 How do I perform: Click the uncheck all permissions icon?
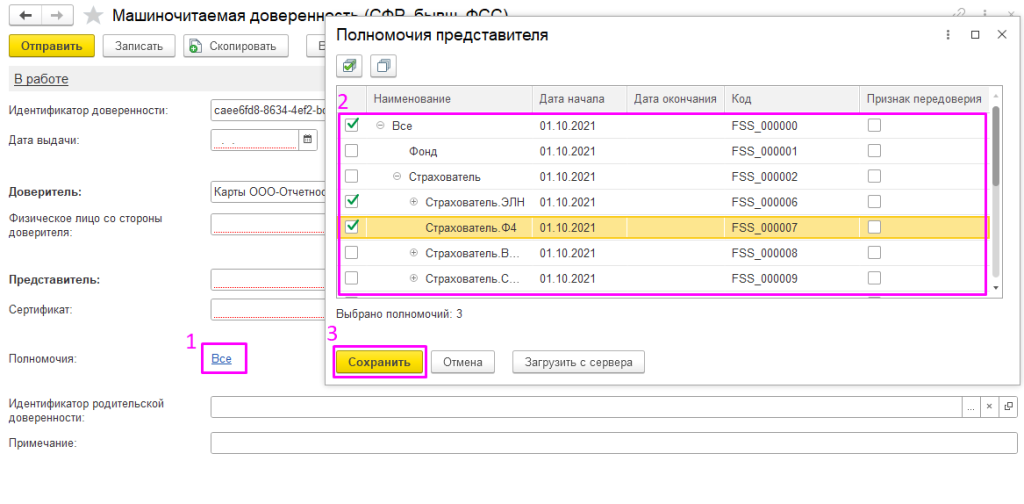click(383, 66)
